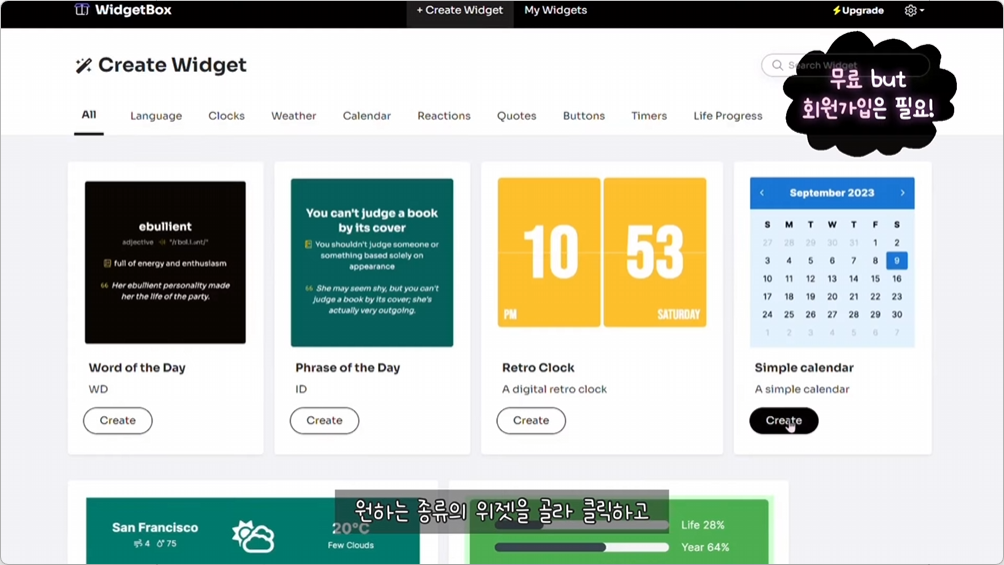This screenshot has width=1004, height=565.
Task: Click the Word of the Day title
Action: (x=137, y=368)
